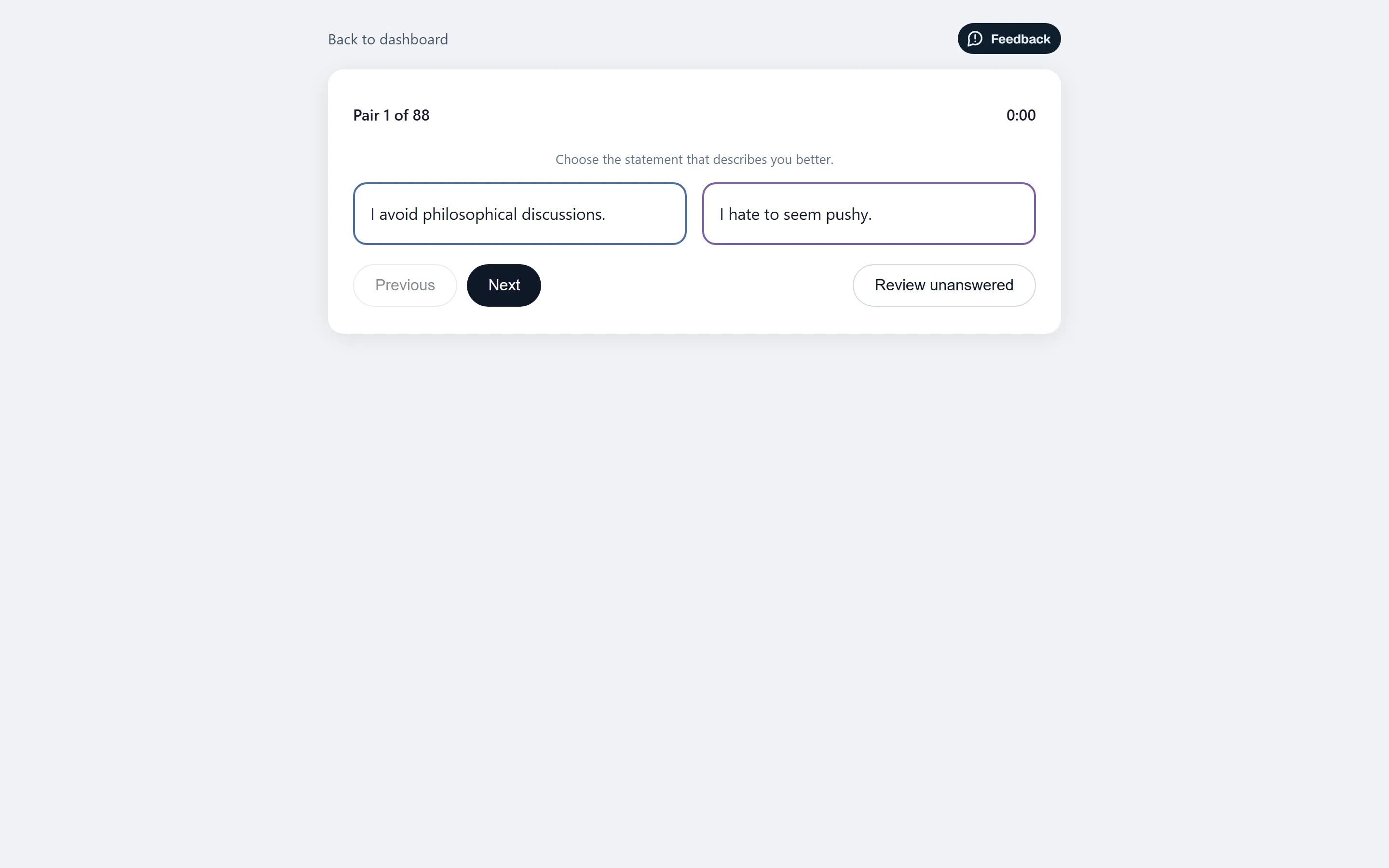Go back to dashboard link

(x=388, y=39)
